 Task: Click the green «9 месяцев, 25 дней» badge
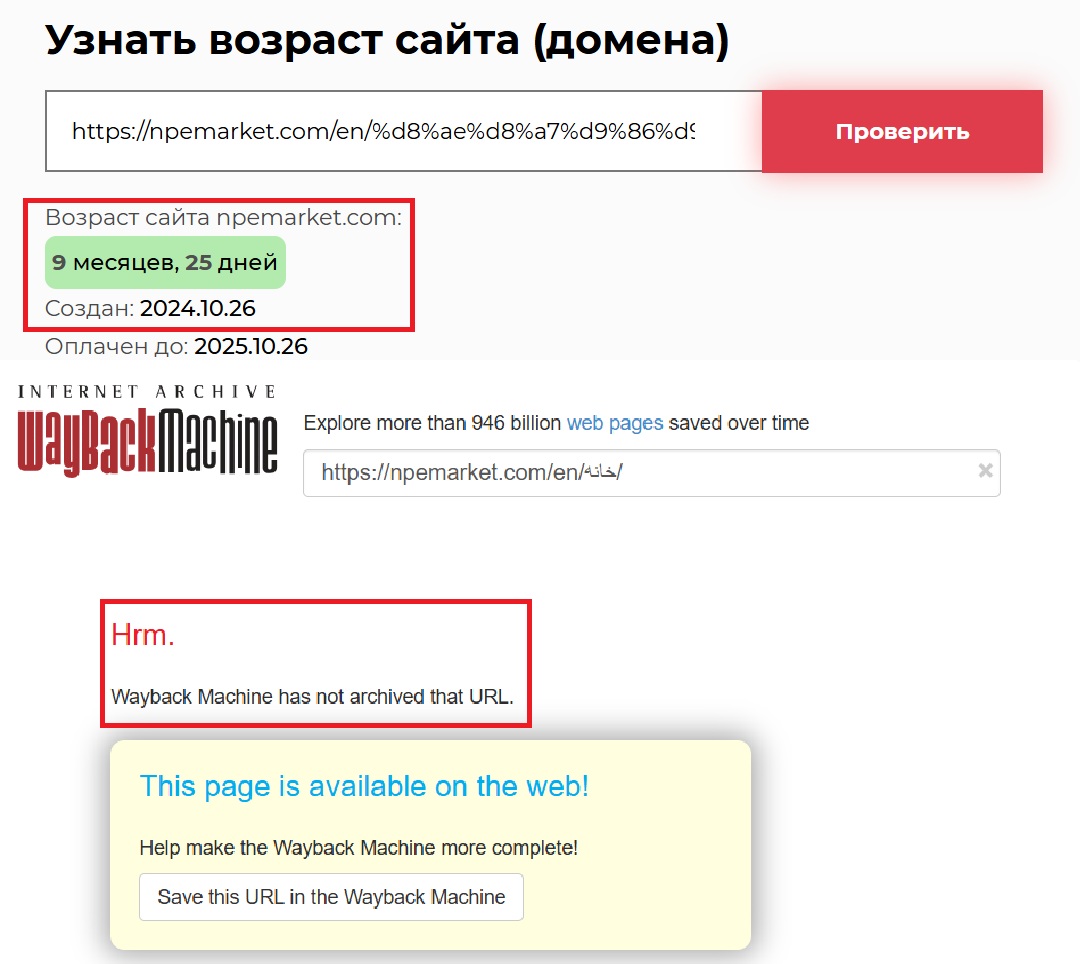click(164, 262)
